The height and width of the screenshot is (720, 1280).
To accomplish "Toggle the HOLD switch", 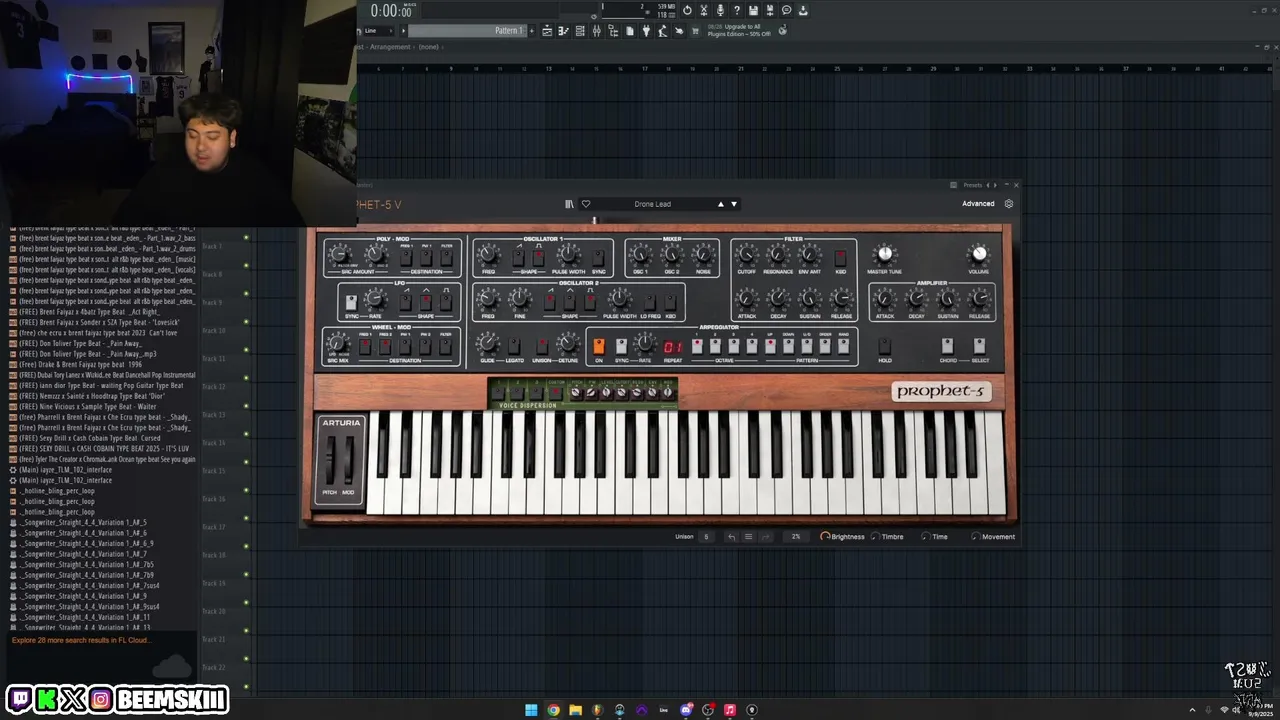I will pyautogui.click(x=885, y=345).
